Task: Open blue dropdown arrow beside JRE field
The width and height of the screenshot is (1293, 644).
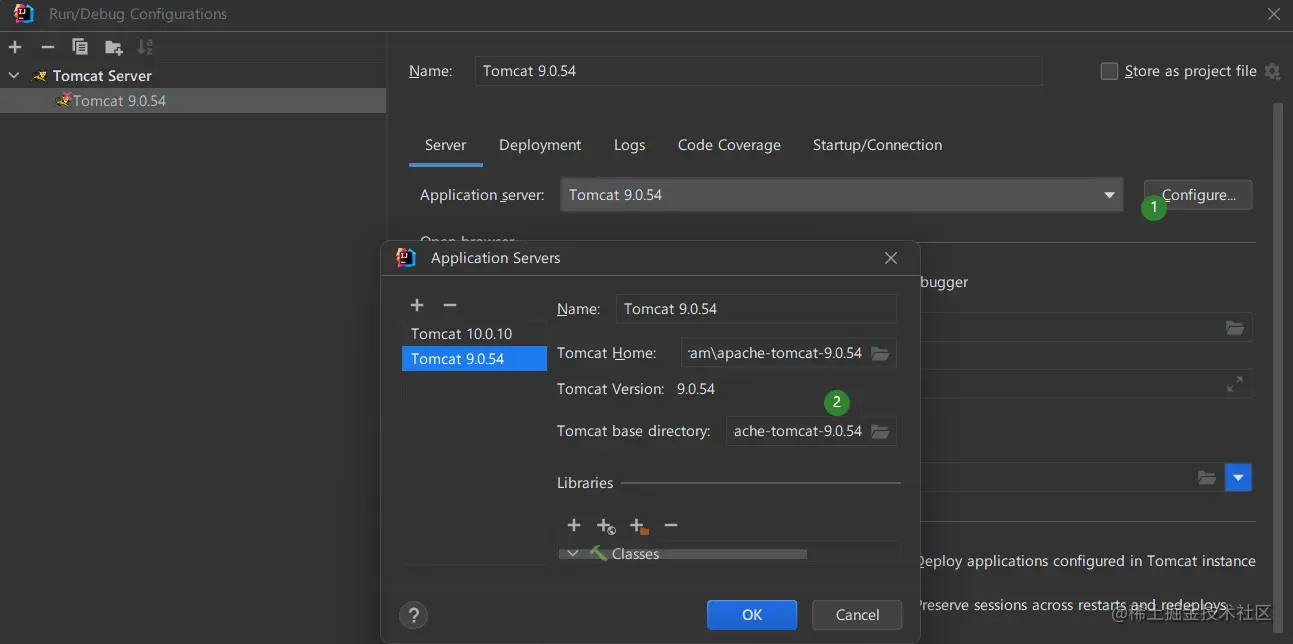Action: point(1239,478)
